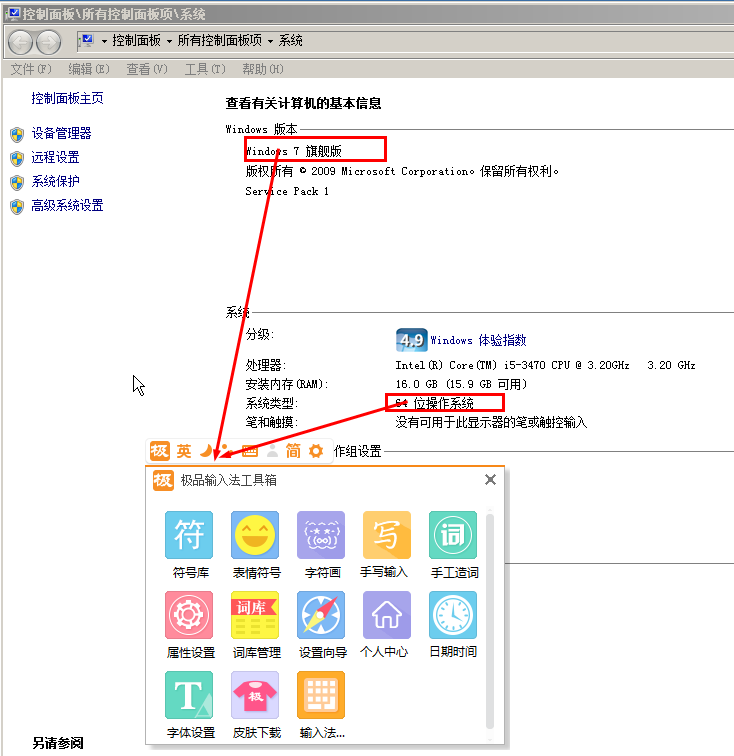Image resolution: width=734 pixels, height=756 pixels.
Task: Open the gear toolbox icon on the IME bar
Action: point(316,451)
